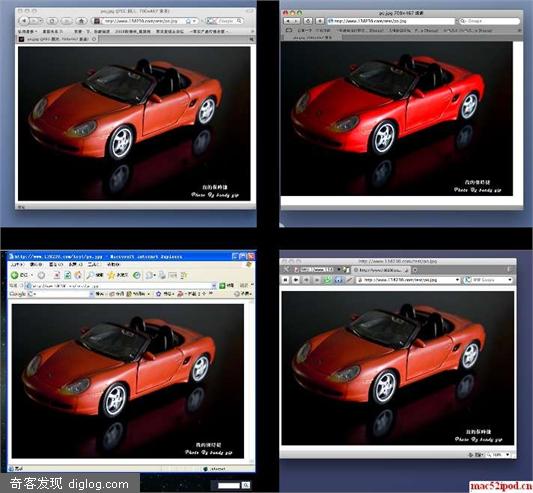Click the Google toolbar search box in IE
This screenshot has height=493, width=533.
(x=62, y=294)
